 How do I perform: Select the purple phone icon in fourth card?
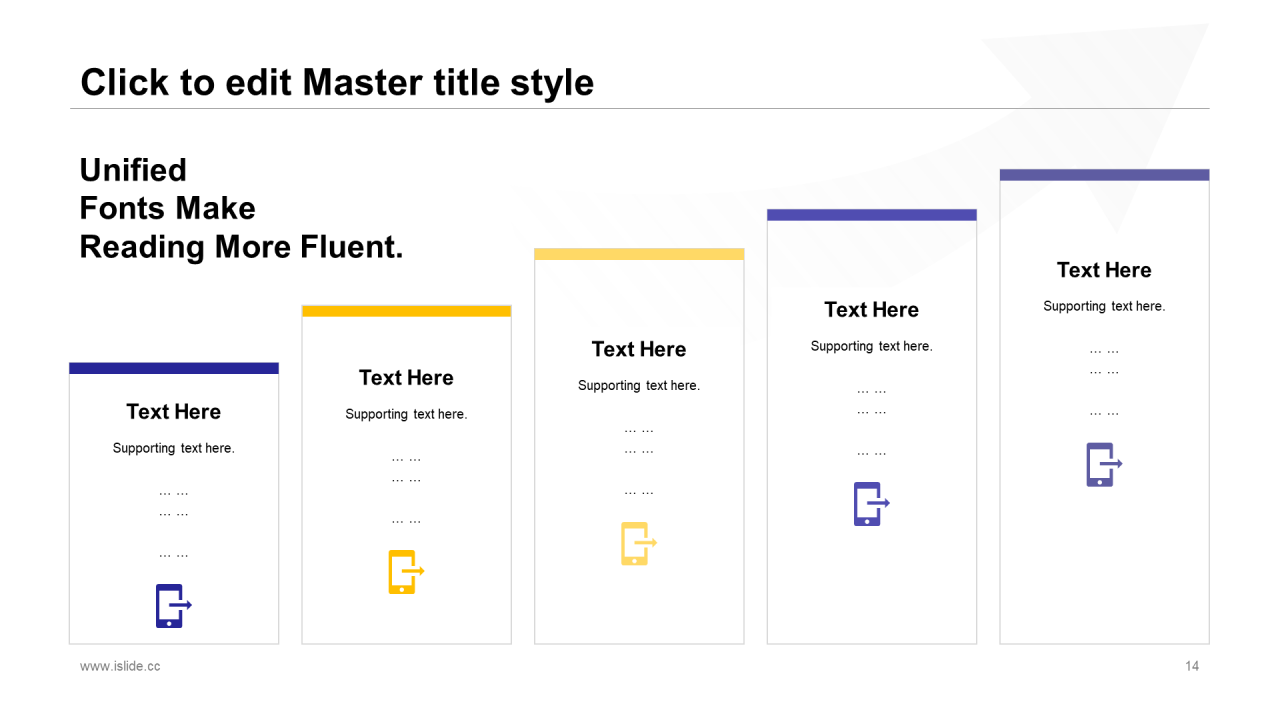click(x=871, y=504)
